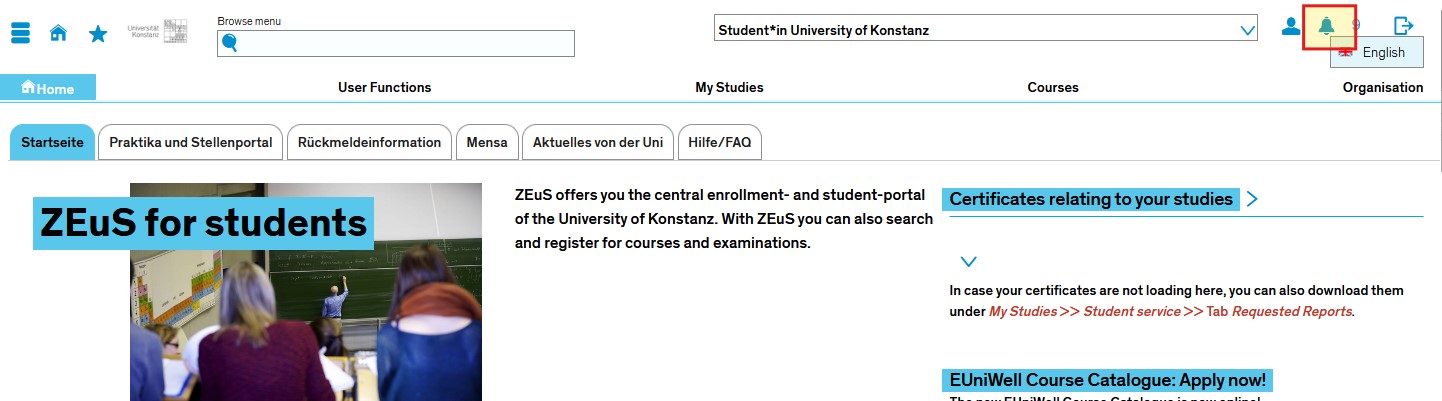Follow the Requested Reports link

(x=1292, y=311)
